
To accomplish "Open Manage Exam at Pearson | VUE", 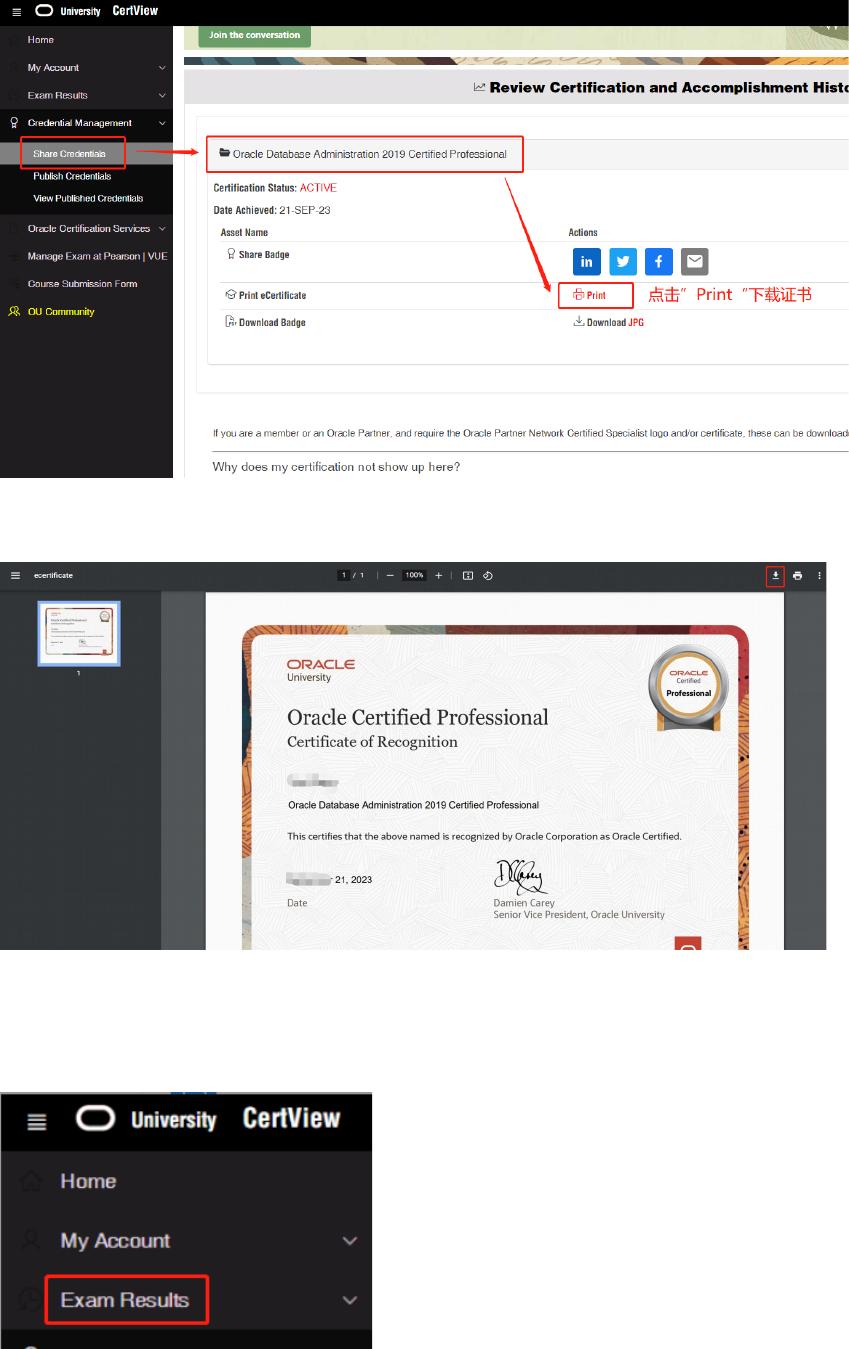I will click(97, 256).
